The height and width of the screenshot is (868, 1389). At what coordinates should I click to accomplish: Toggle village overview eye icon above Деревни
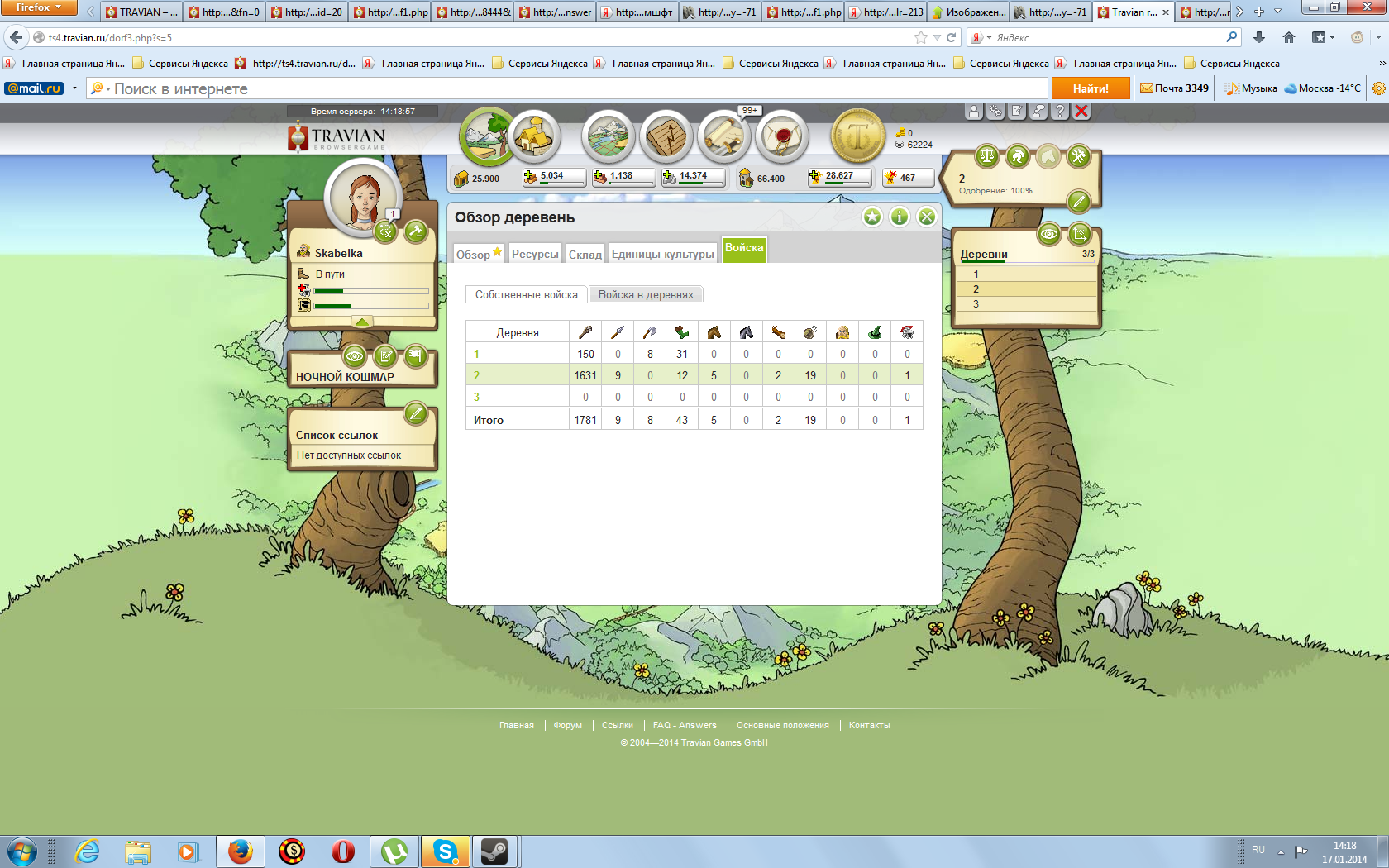click(1048, 234)
